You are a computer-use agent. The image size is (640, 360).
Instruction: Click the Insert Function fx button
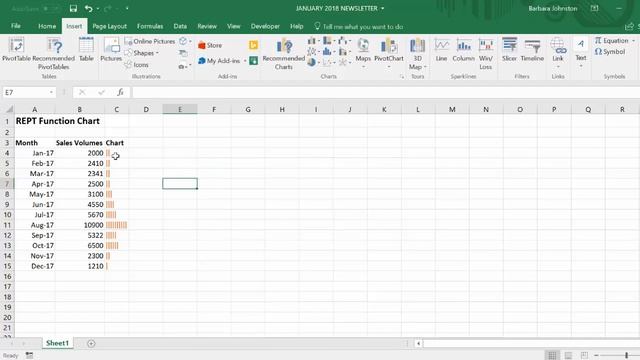tap(120, 93)
